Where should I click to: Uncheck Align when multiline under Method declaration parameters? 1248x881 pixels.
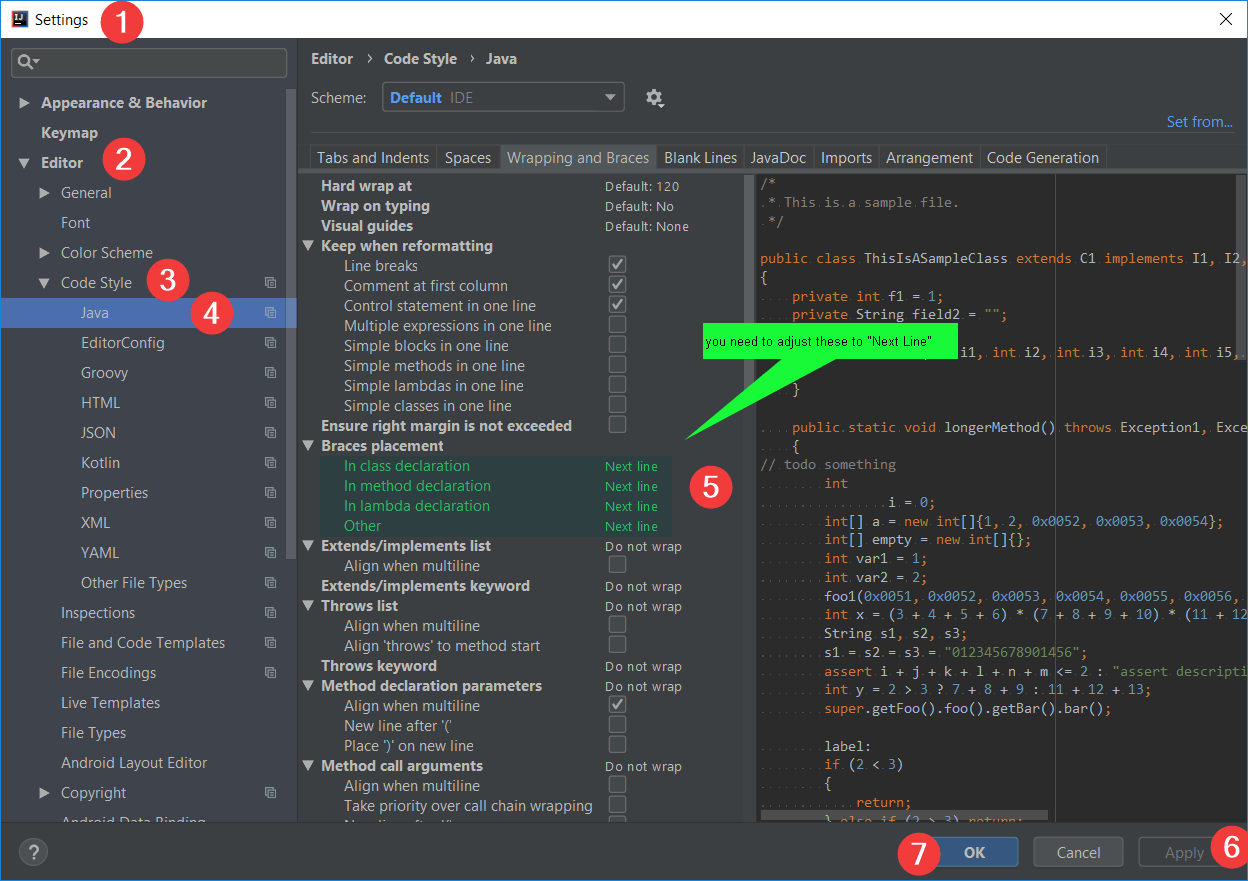click(617, 705)
